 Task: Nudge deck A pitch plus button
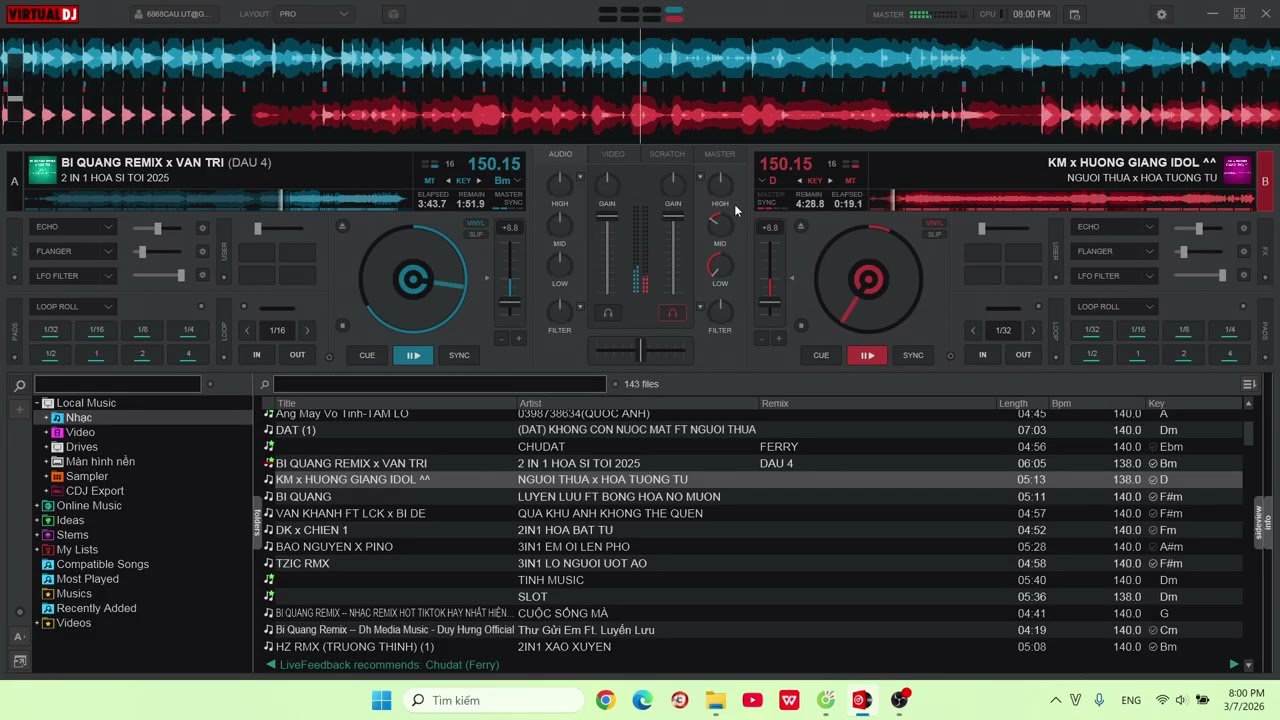click(x=518, y=339)
